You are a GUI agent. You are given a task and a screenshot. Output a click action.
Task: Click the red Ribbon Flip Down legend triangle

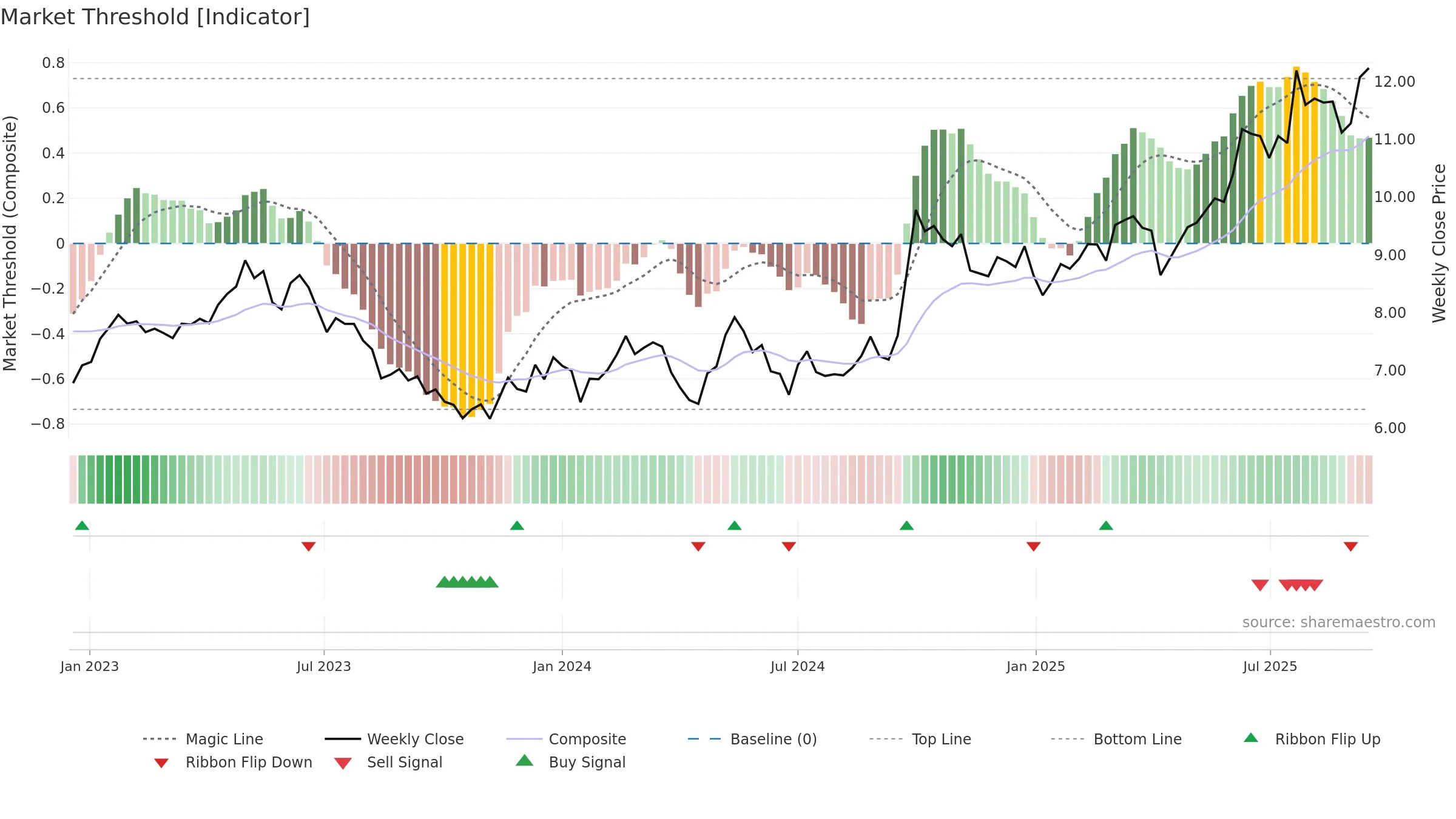tap(161, 763)
